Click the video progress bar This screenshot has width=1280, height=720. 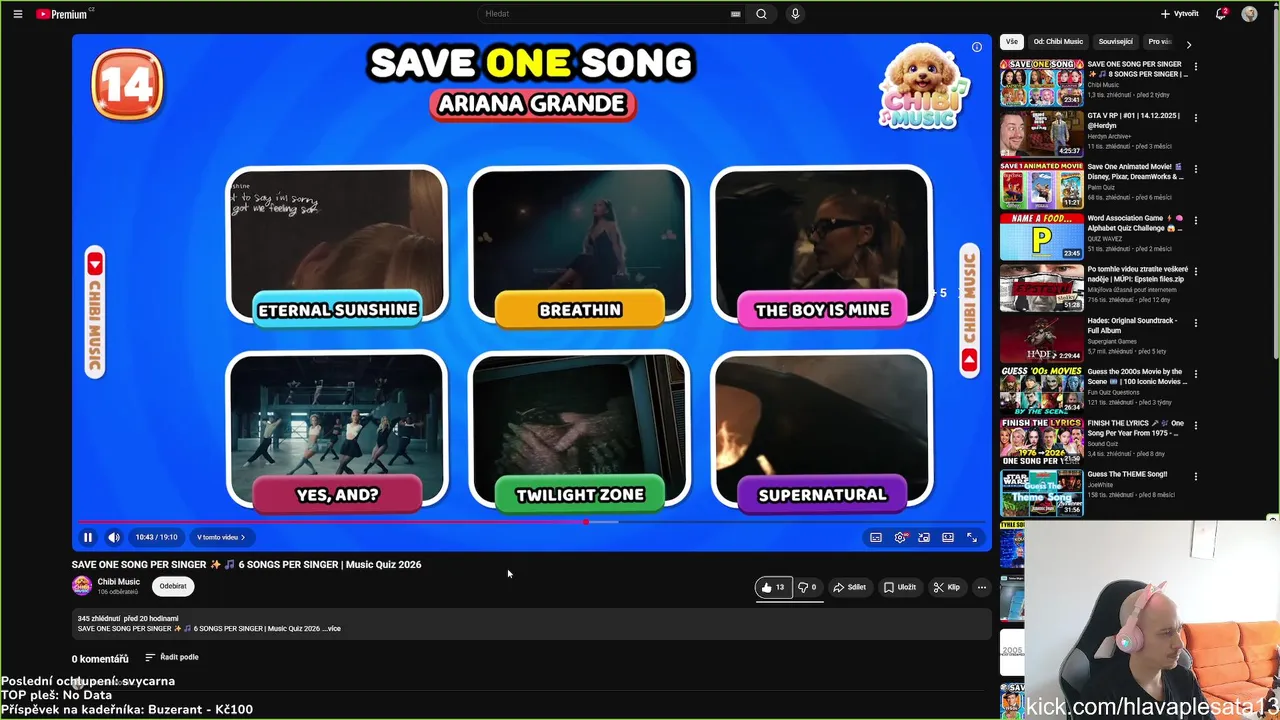532,521
